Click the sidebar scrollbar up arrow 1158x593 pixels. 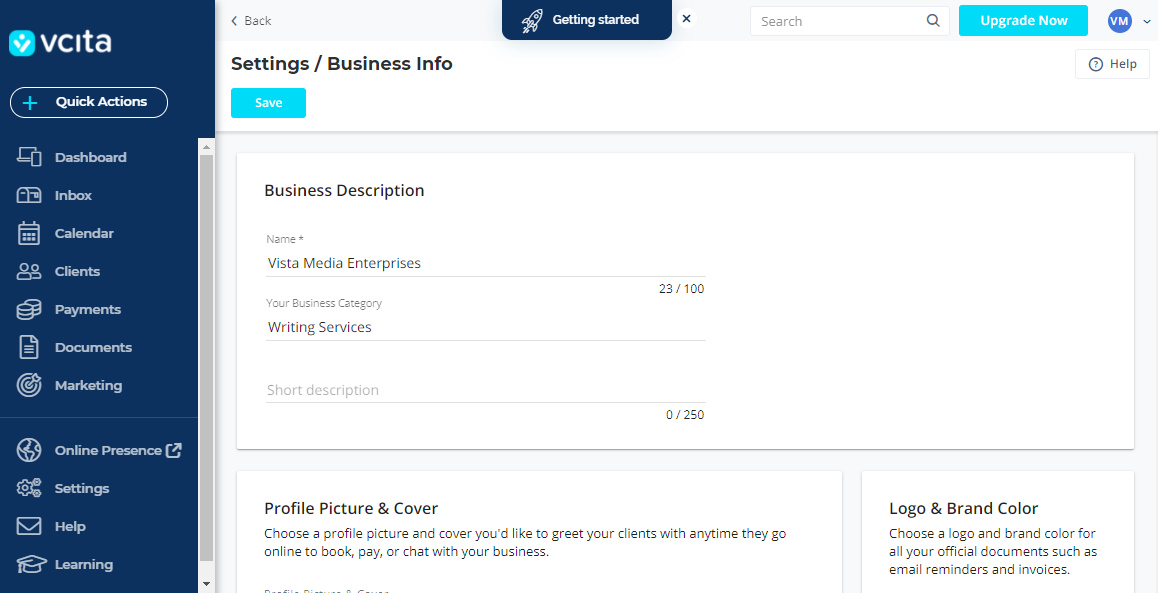[206, 147]
